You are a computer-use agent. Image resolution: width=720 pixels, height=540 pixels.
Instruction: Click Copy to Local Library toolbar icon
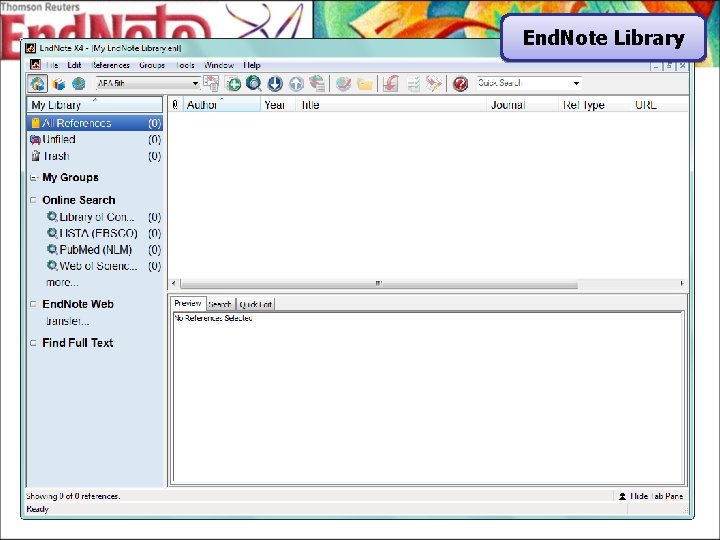(211, 83)
